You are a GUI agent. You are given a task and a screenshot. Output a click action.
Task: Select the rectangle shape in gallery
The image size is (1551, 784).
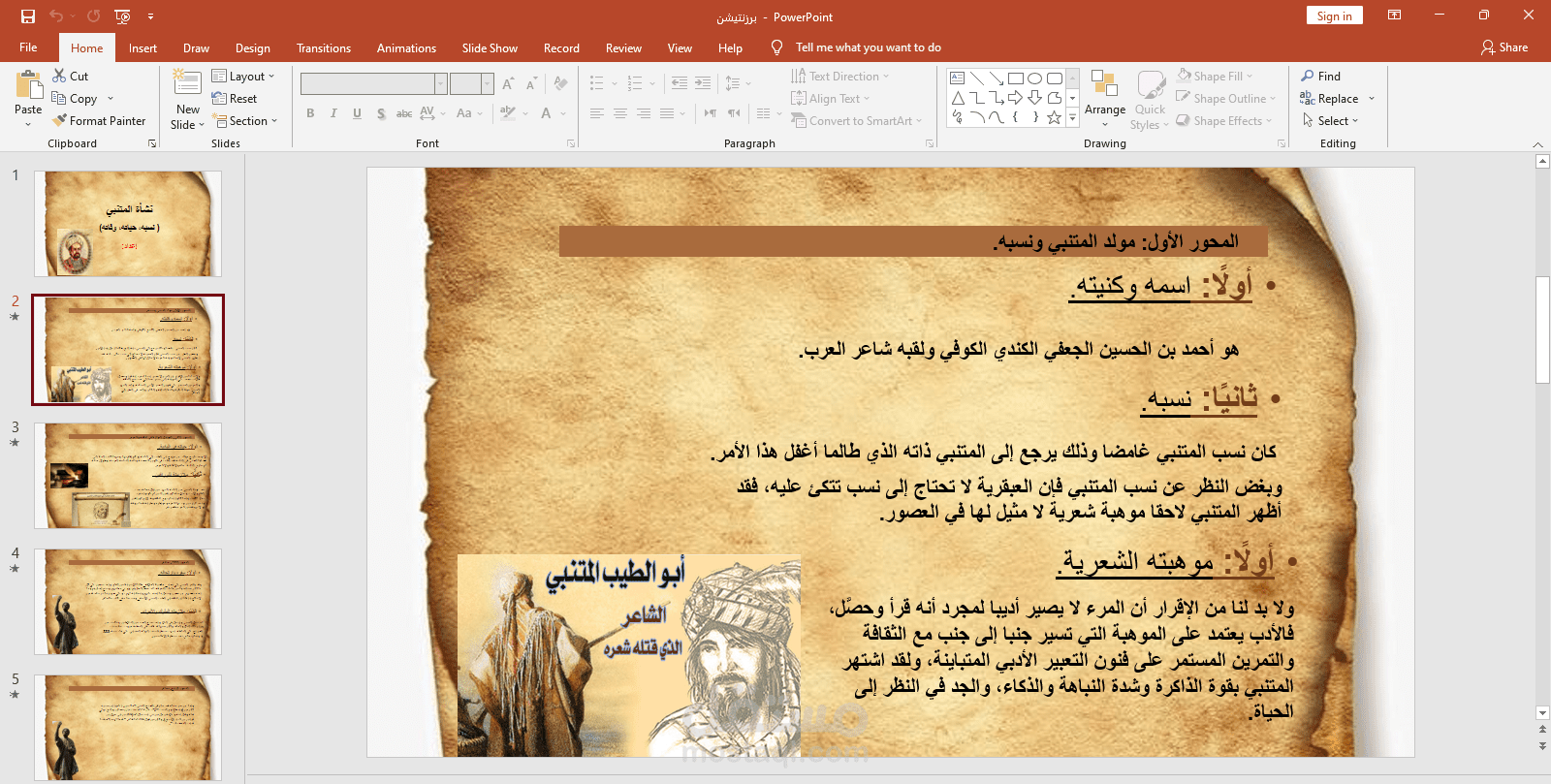click(1016, 78)
